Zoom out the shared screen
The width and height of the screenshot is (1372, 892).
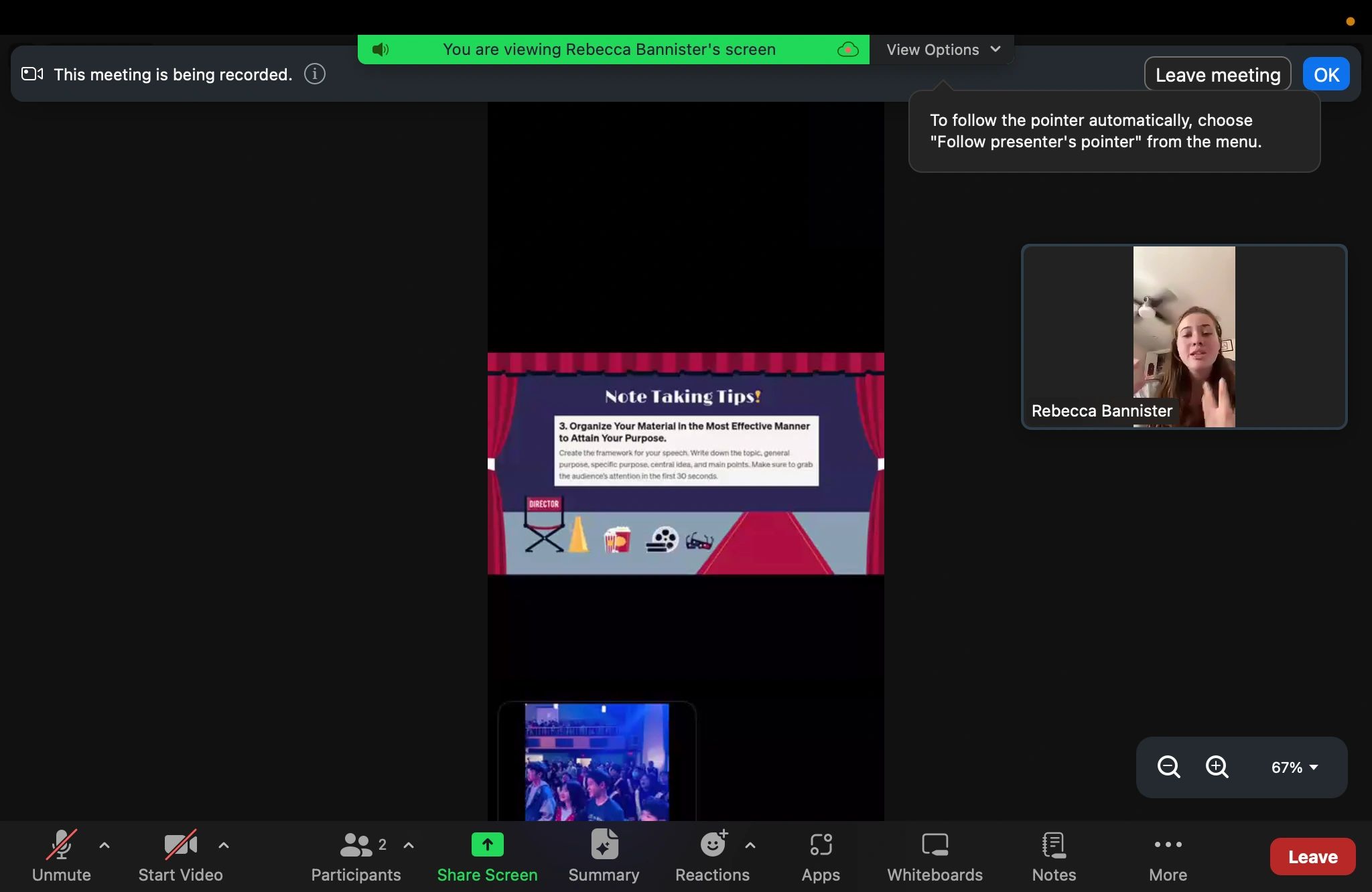1168,767
